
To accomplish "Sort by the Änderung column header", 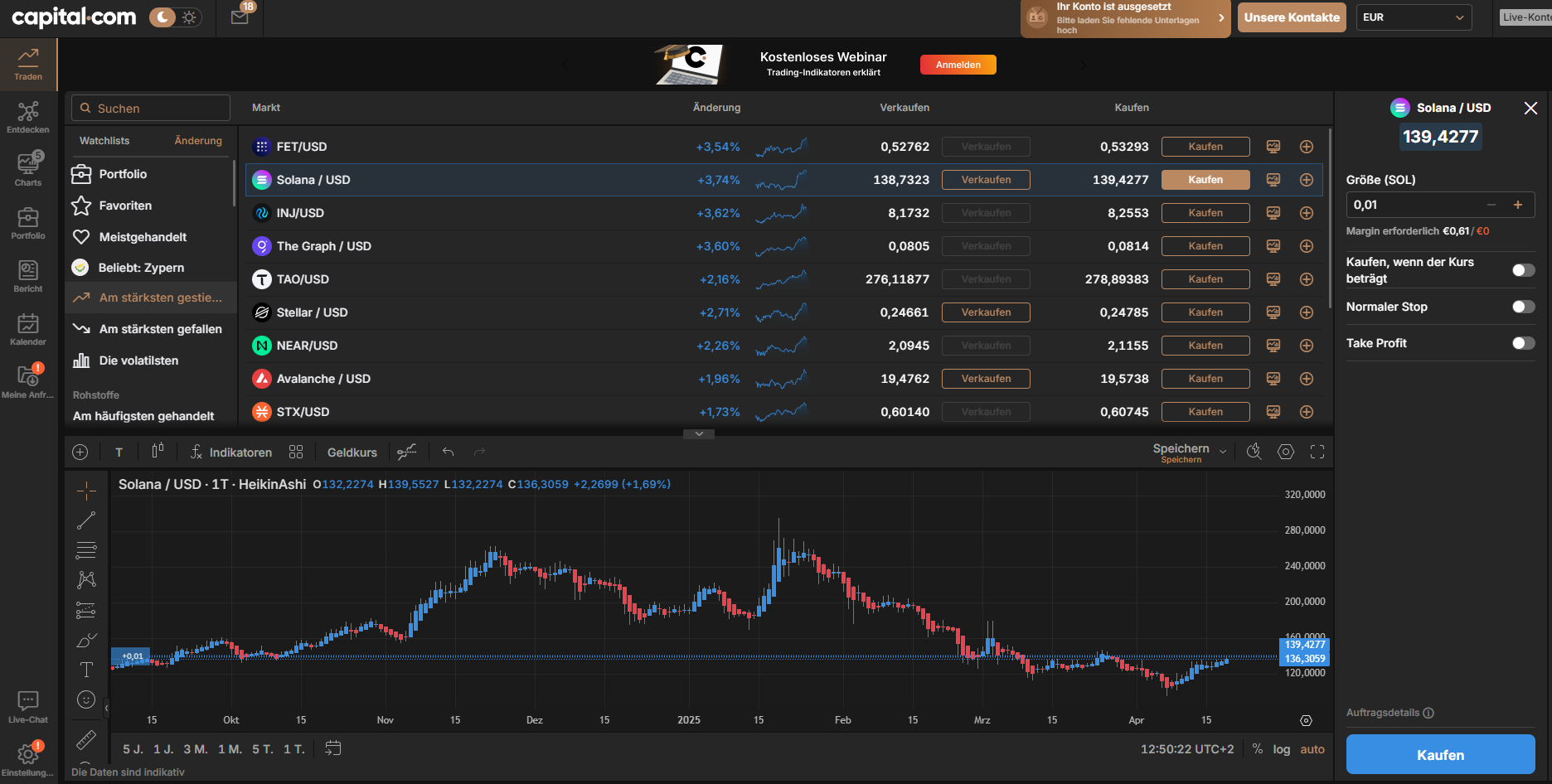I will [716, 108].
